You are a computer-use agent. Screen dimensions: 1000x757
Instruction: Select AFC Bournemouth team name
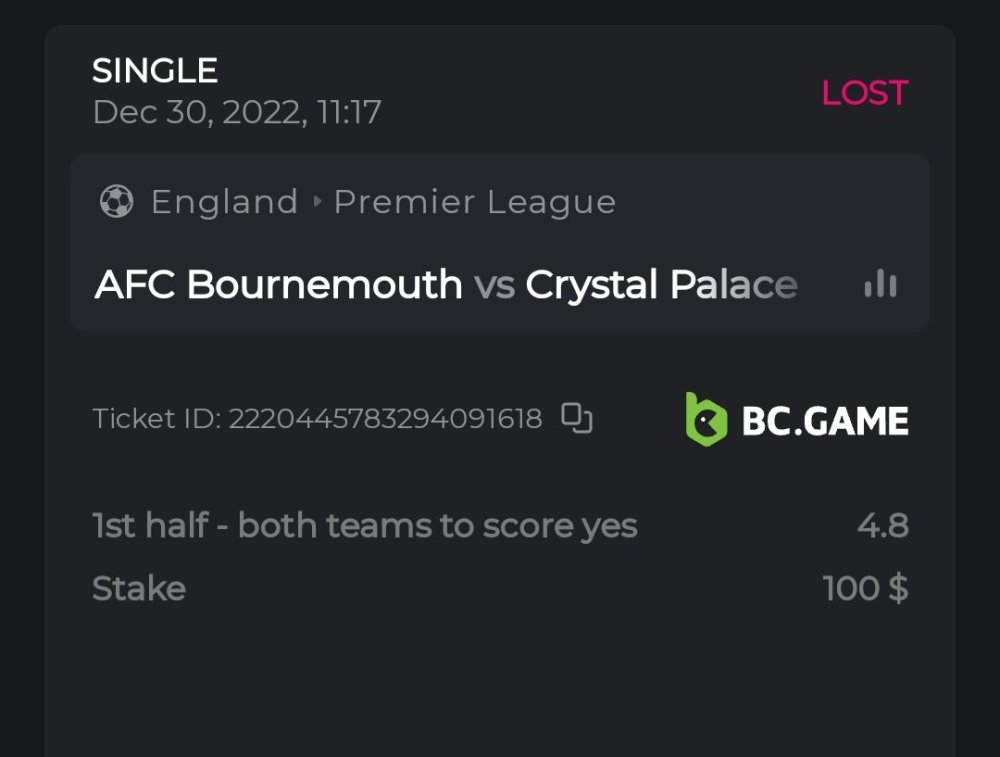(278, 285)
